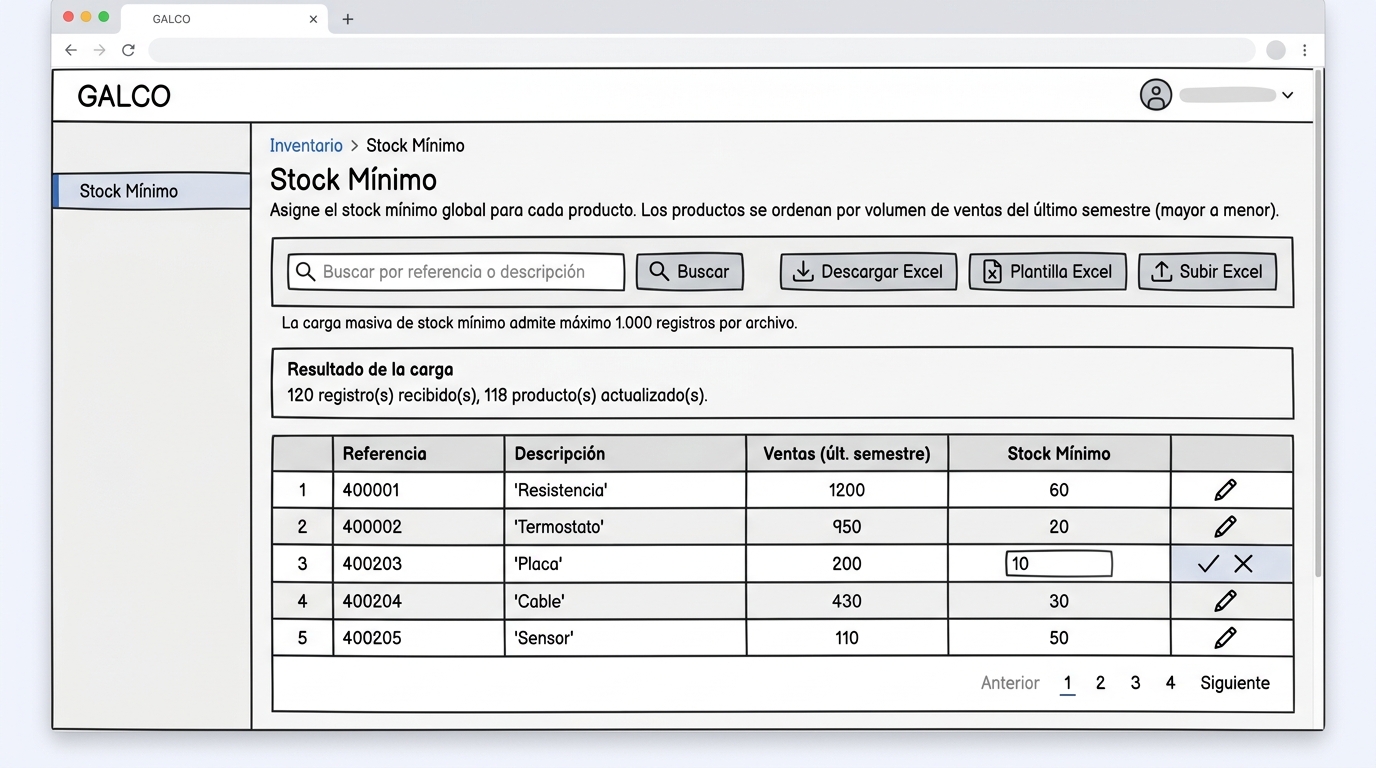The image size is (1376, 768).
Task: Click the browser profile circle
Action: click(x=1276, y=50)
